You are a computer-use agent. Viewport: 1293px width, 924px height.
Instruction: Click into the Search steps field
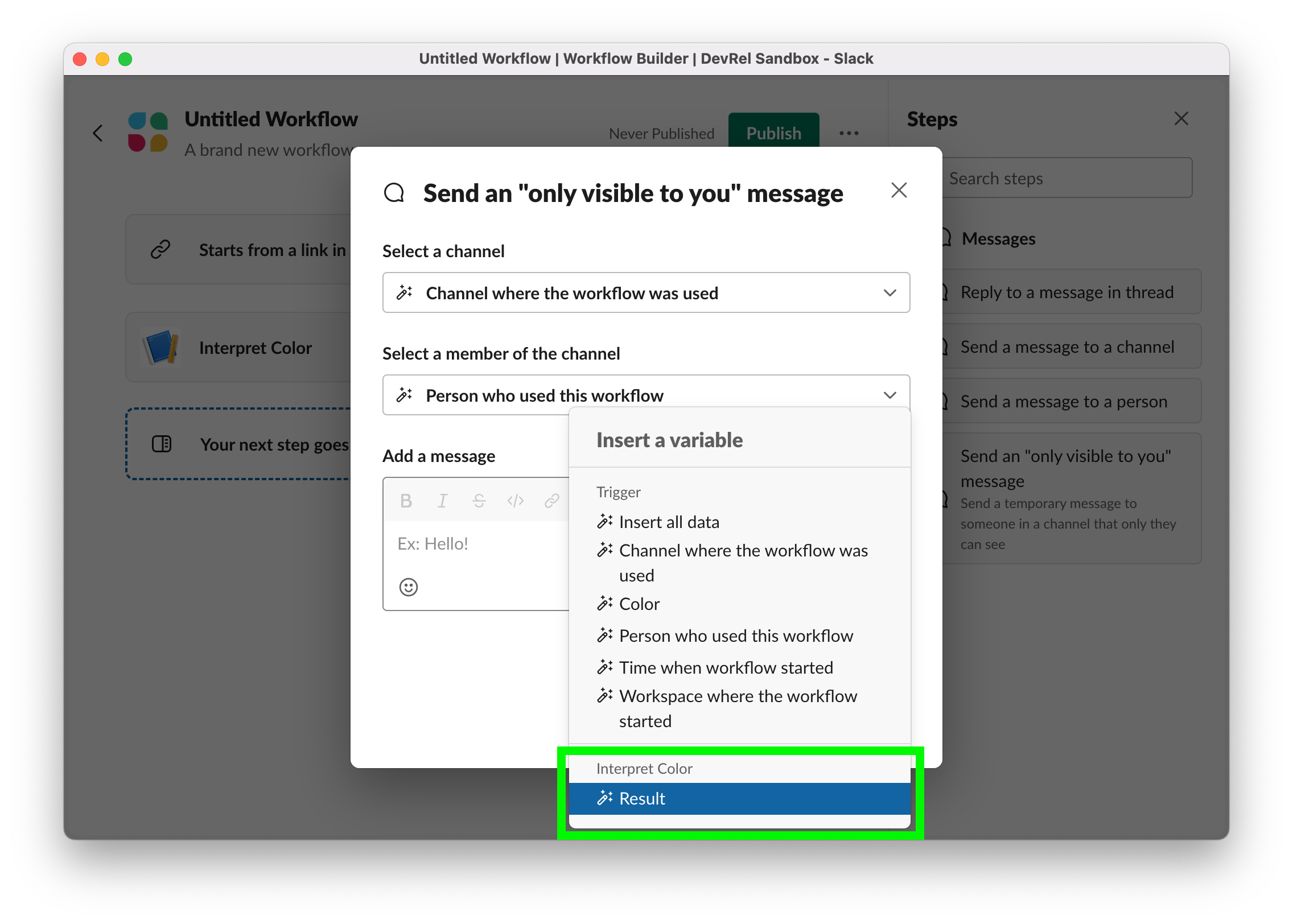[x=1068, y=178]
